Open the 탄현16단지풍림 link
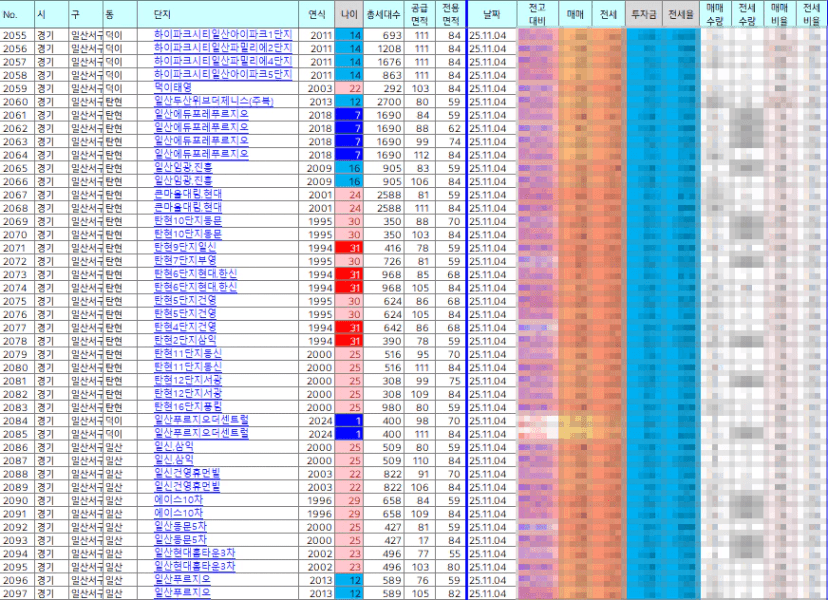This screenshot has height=600, width=828. [x=188, y=407]
